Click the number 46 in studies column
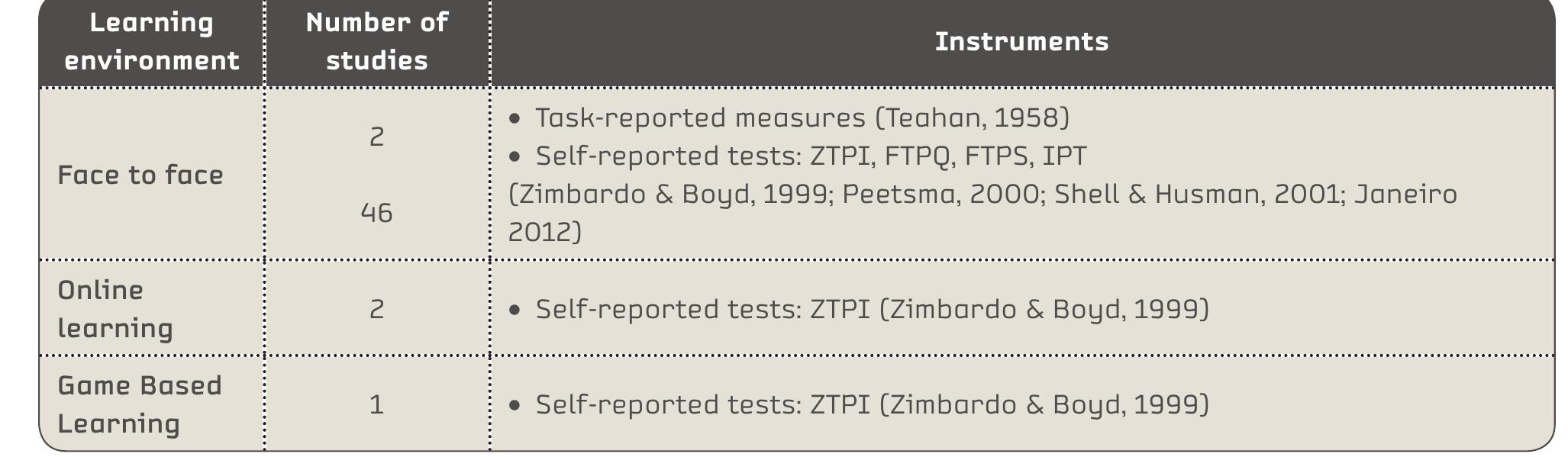Image resolution: width=1568 pixels, height=457 pixels. [x=377, y=213]
